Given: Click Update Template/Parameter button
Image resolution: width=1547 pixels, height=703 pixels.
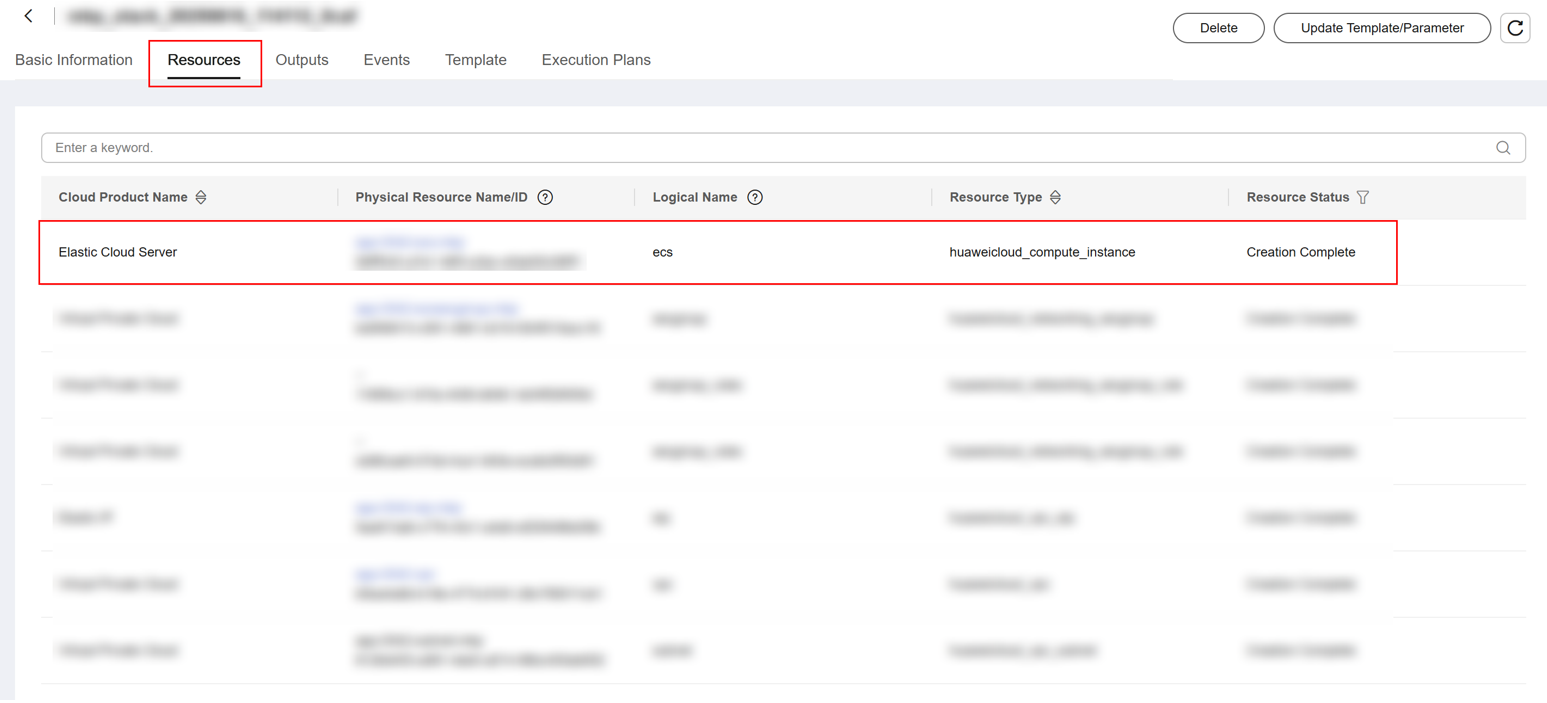Looking at the screenshot, I should click(1382, 28).
